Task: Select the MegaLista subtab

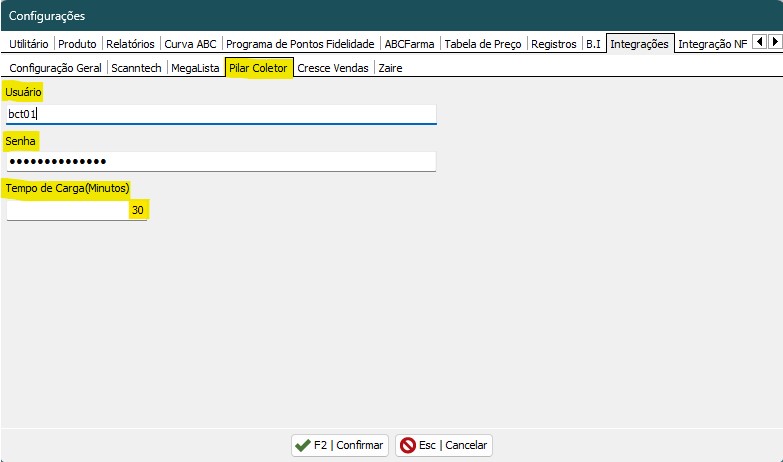Action: click(x=195, y=68)
